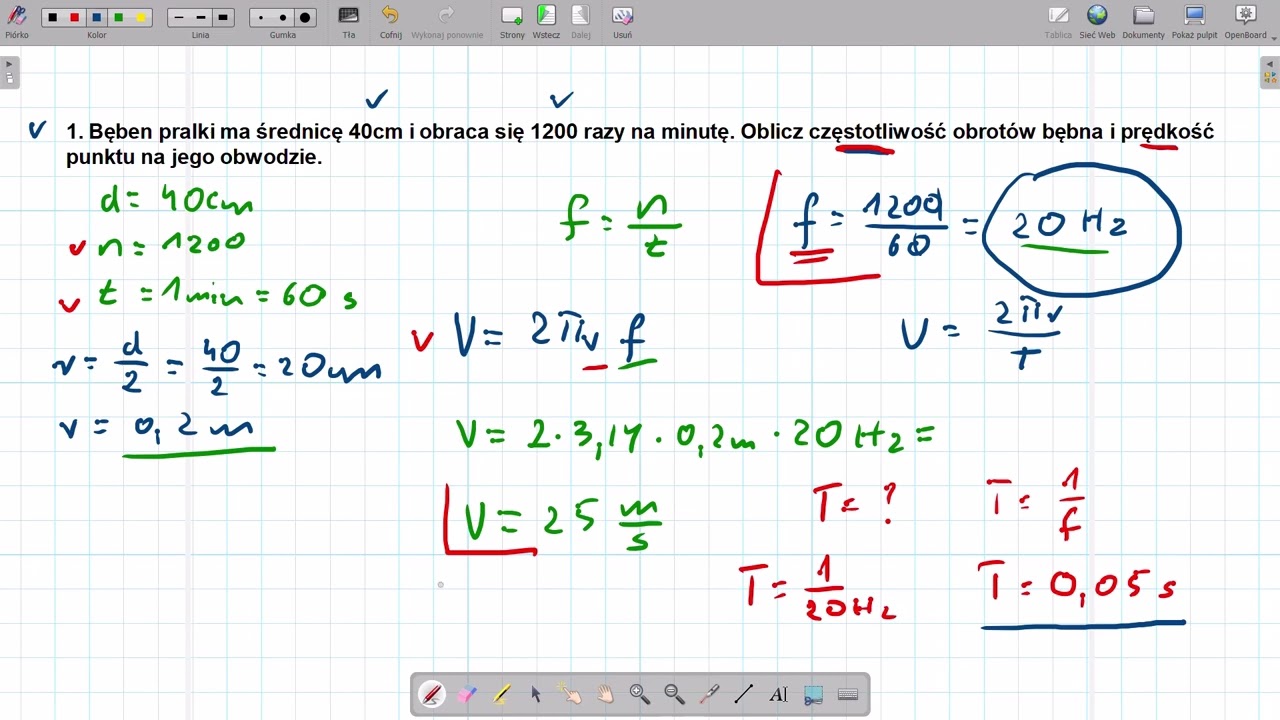Select the highlighter marker tool
The height and width of the screenshot is (720, 1280).
(501, 694)
